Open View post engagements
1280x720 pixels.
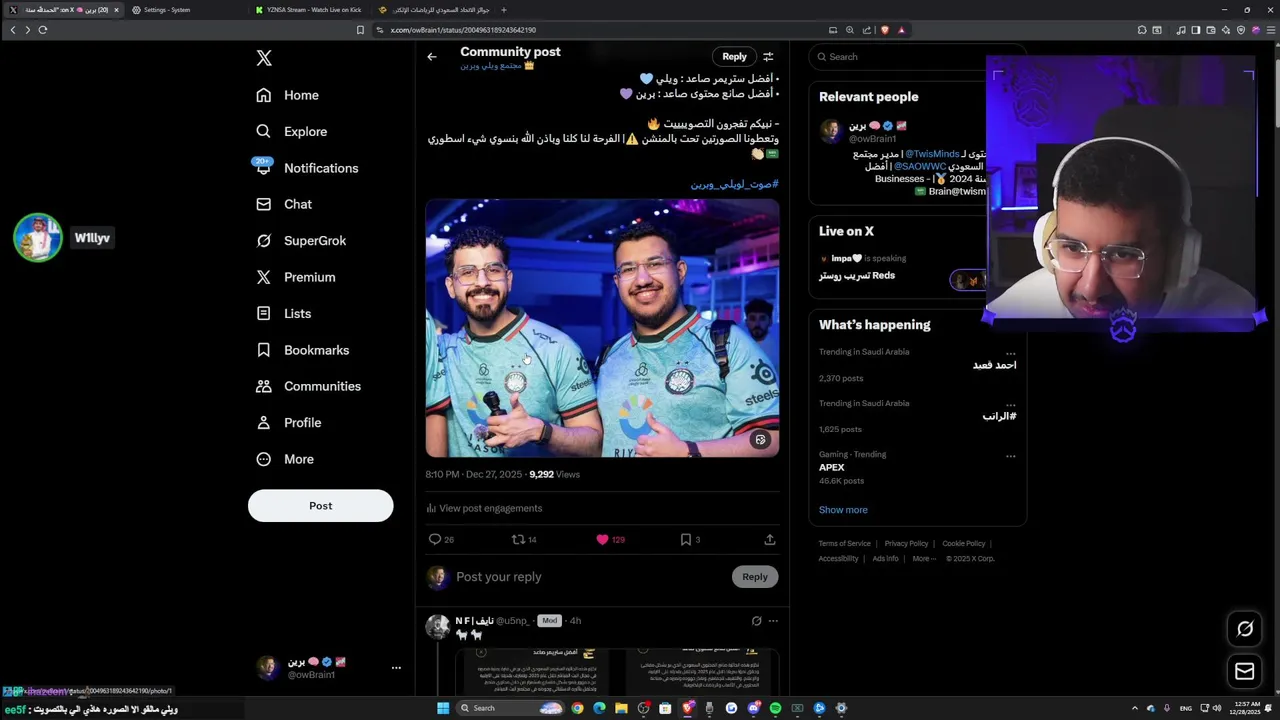[x=485, y=508]
